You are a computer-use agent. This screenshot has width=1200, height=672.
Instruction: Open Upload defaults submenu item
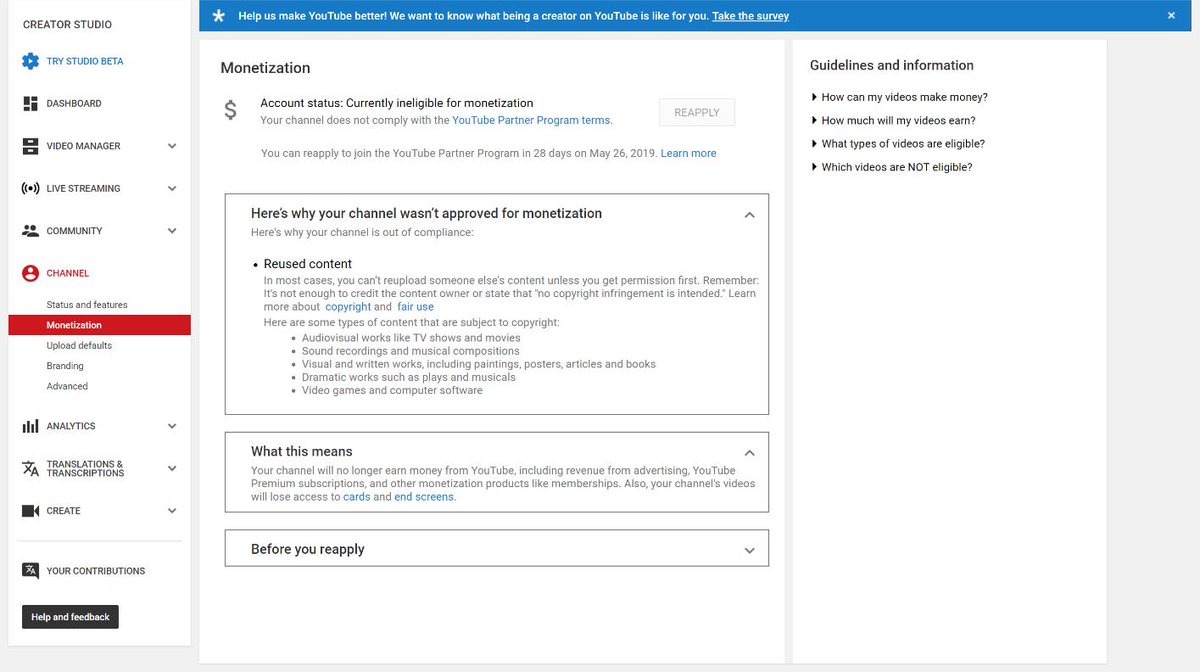click(79, 346)
